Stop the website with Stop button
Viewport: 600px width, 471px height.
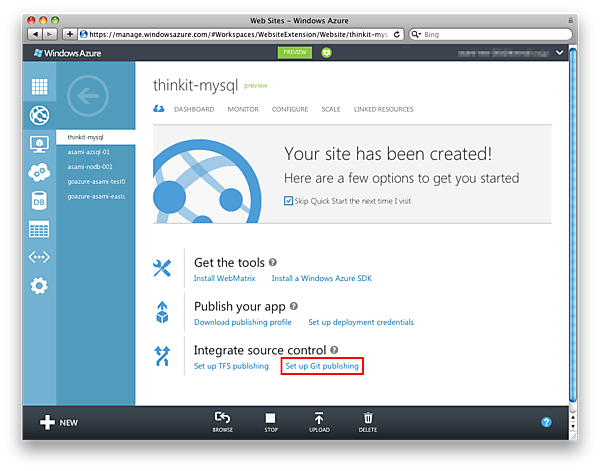click(x=271, y=422)
